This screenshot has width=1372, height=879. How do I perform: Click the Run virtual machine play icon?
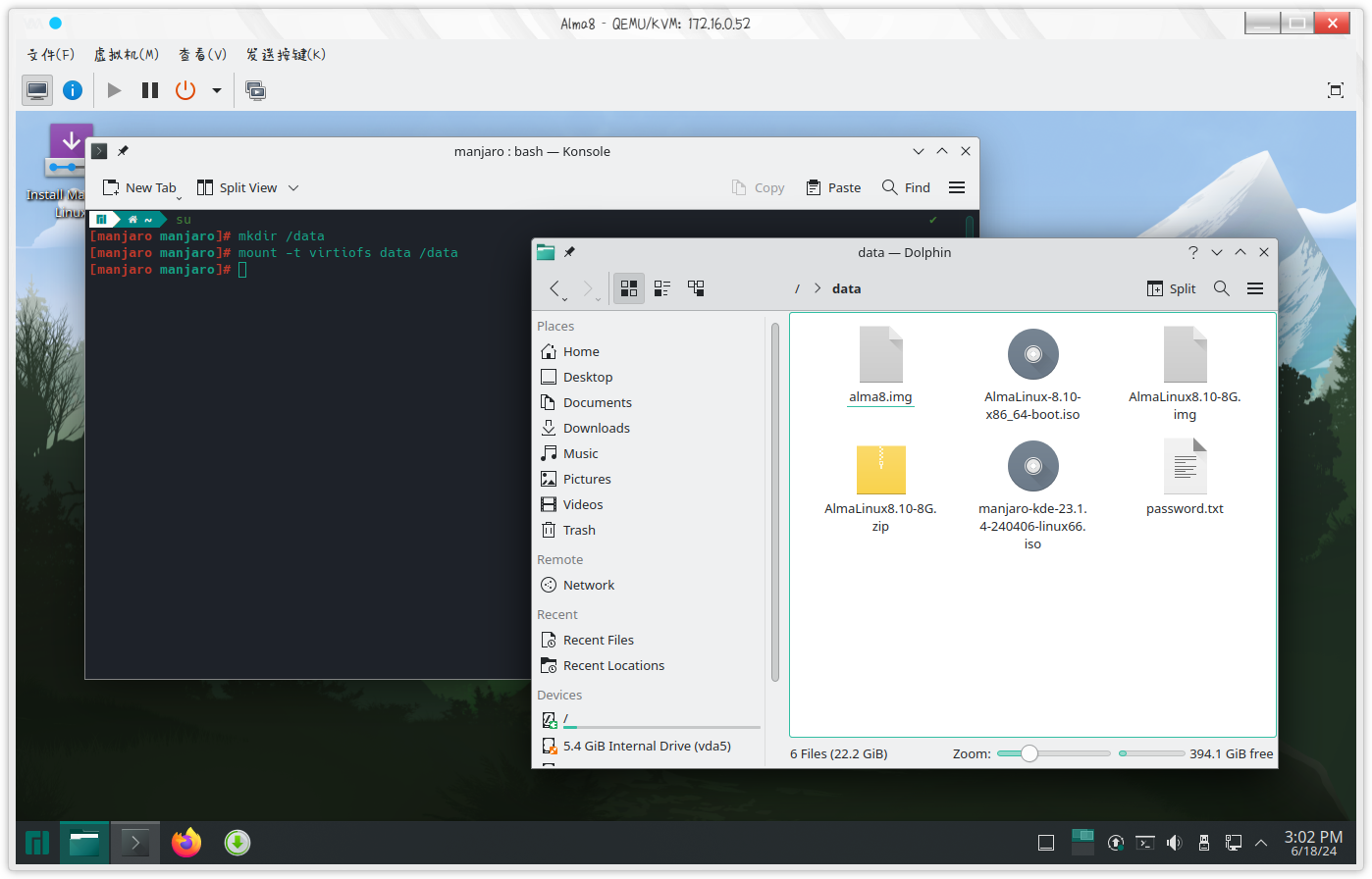pyautogui.click(x=115, y=90)
